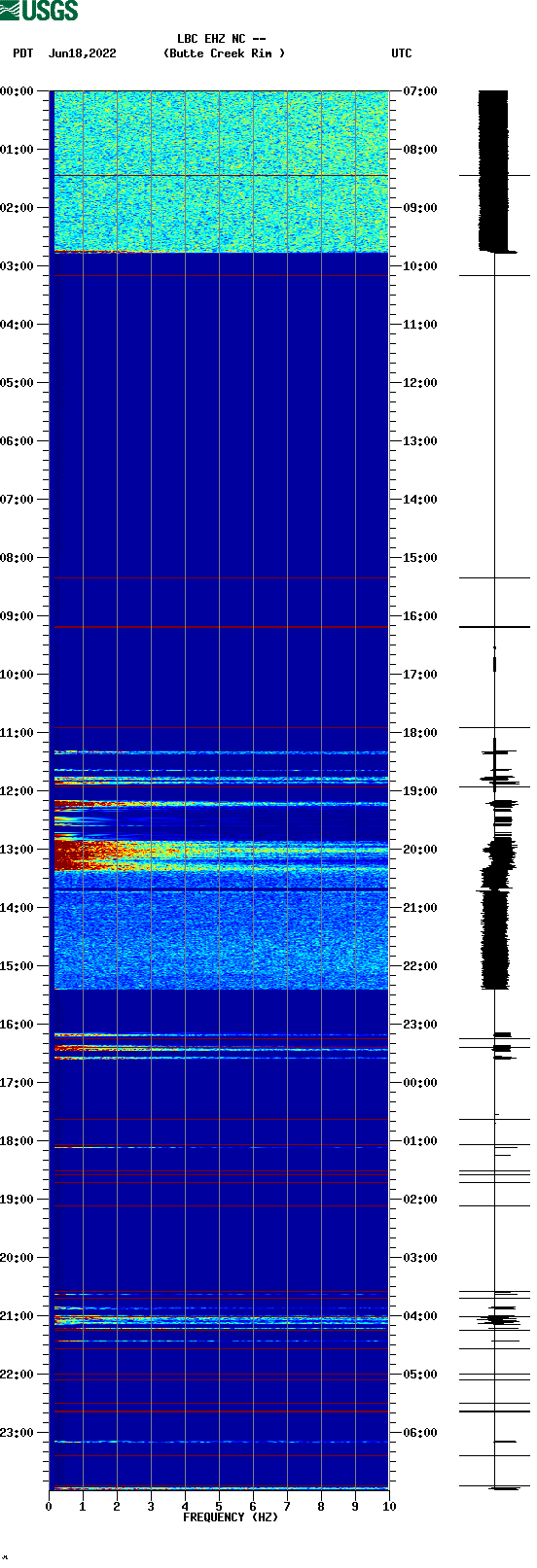Click the 18:00 UTC time label
This screenshot has height=1568, width=537.
pos(421,733)
